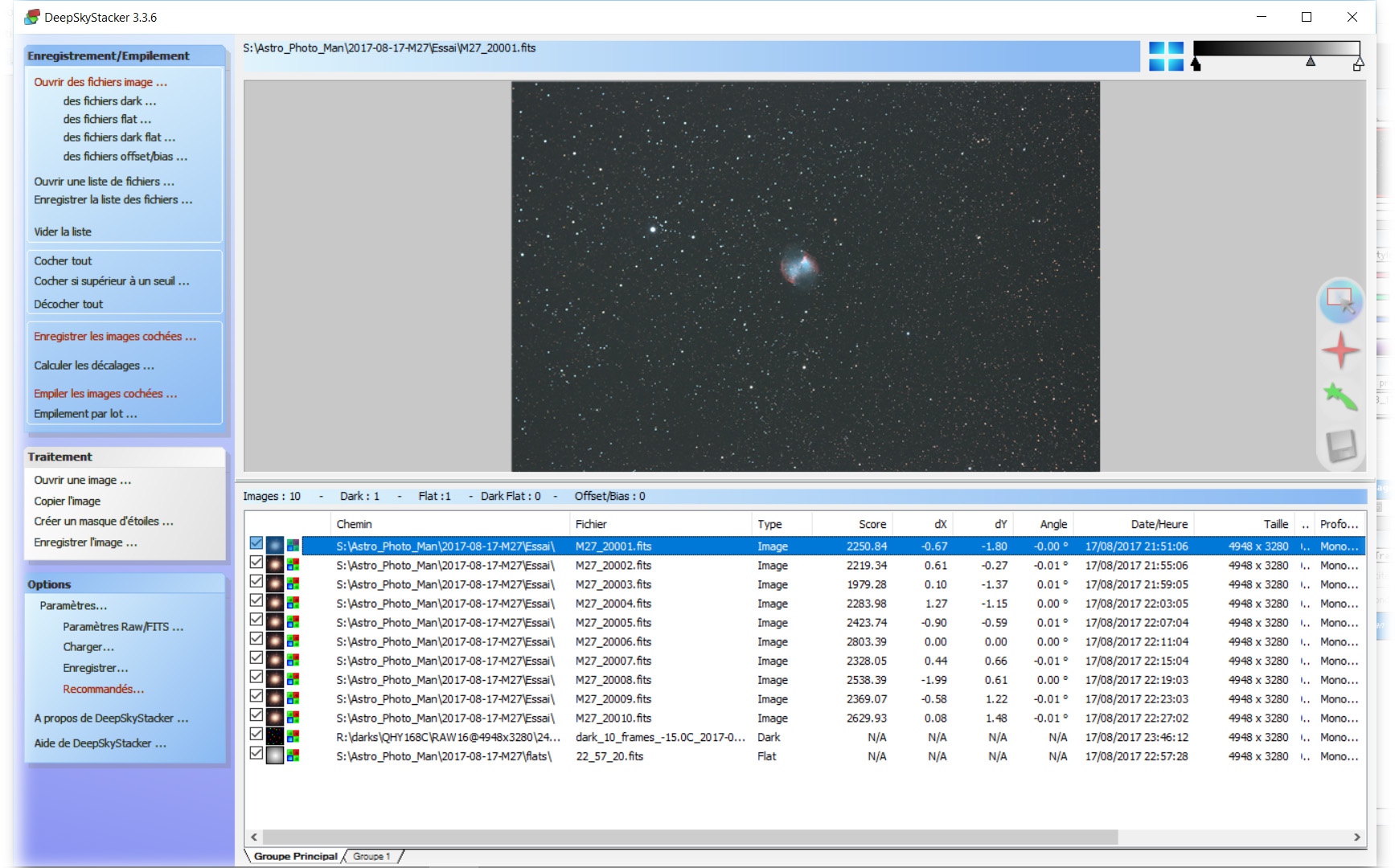Choose 'Cocher tout' in the left panel

click(x=63, y=261)
